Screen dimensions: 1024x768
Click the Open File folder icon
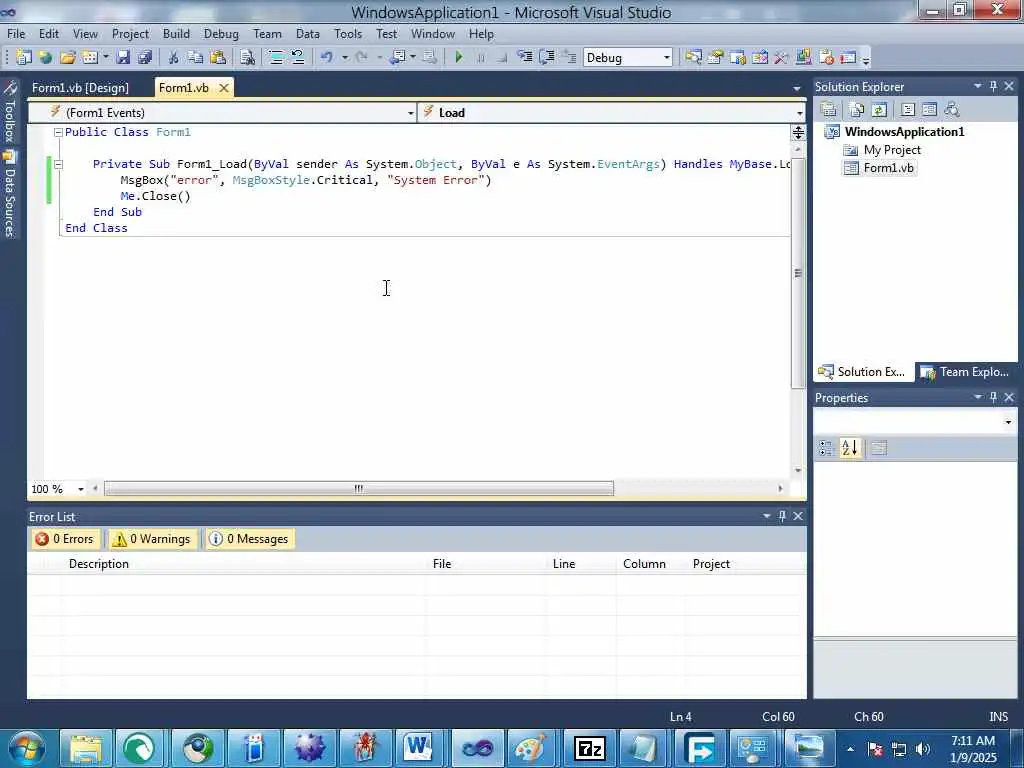[67, 57]
